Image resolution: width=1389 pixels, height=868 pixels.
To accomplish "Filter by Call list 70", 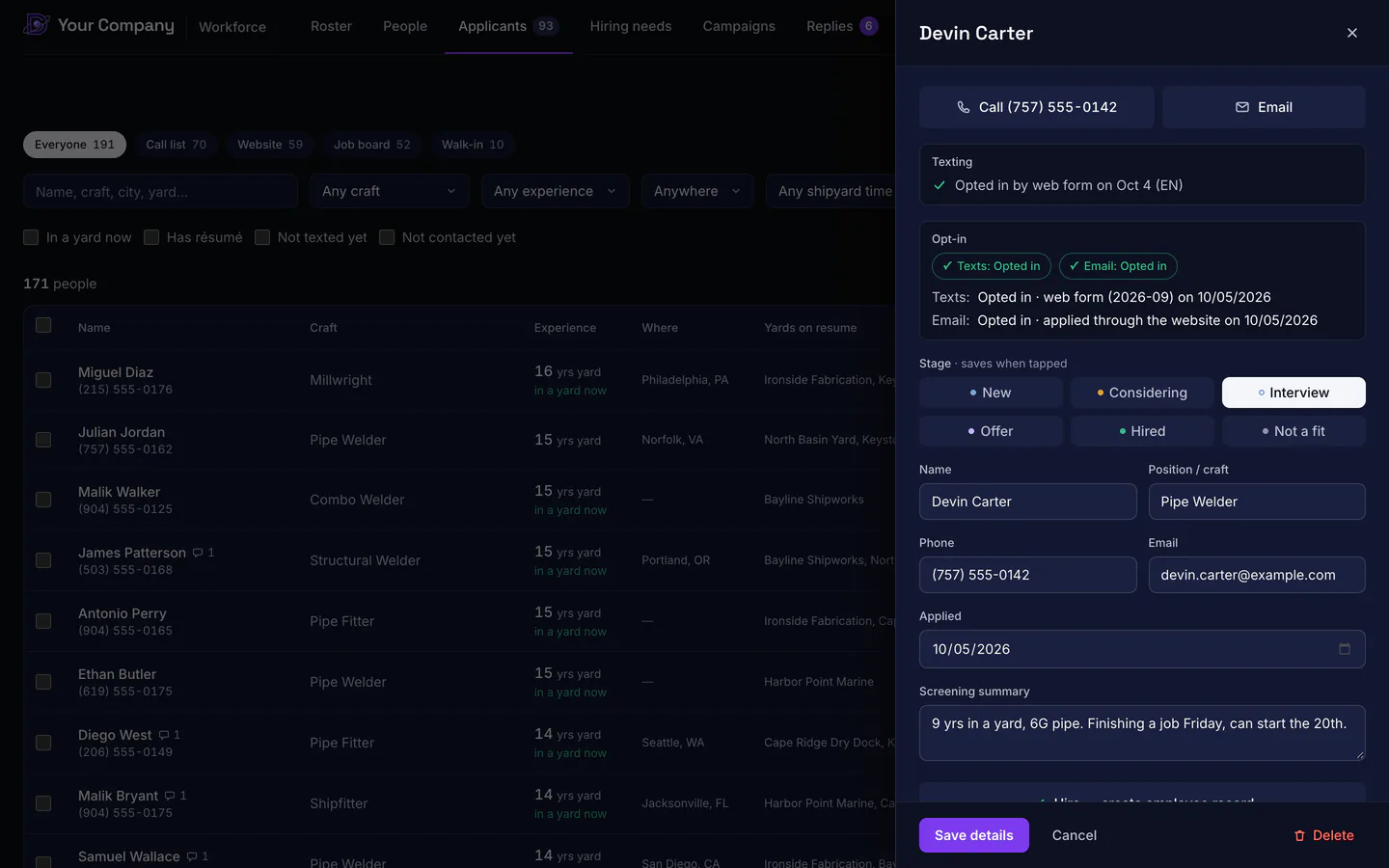I will [177, 145].
